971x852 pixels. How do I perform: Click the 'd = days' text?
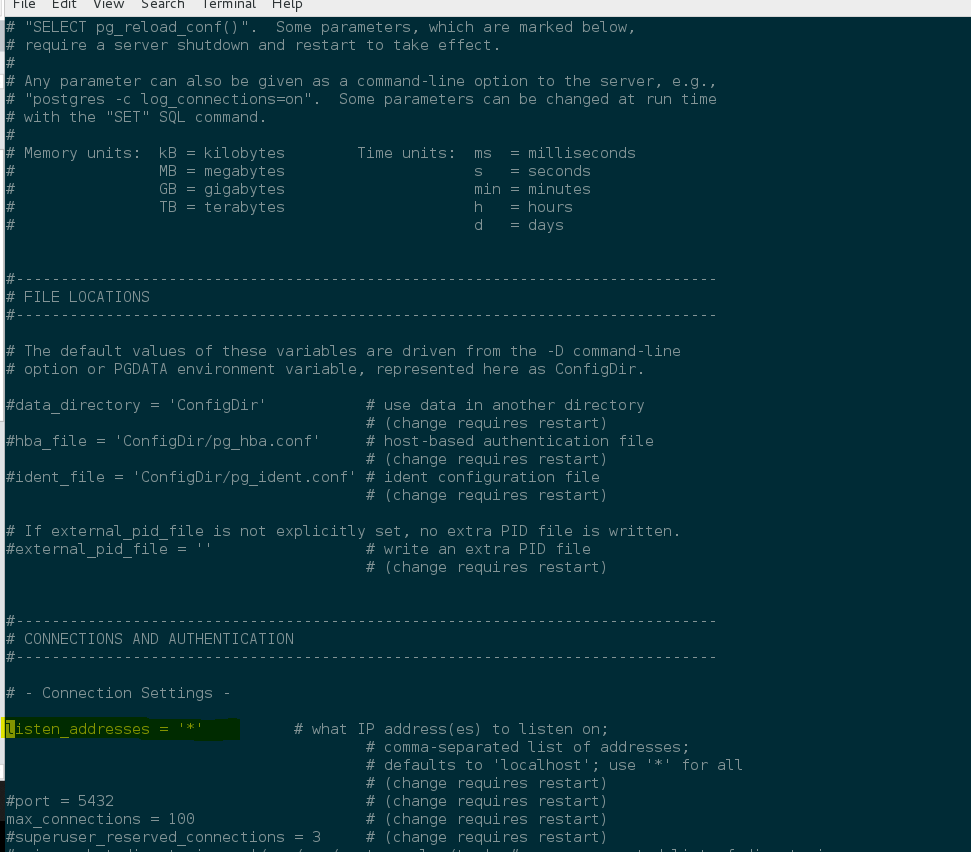[x=519, y=225]
